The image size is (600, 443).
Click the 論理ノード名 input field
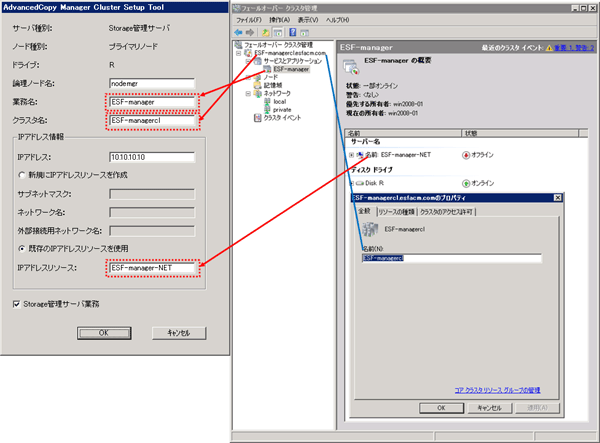click(152, 83)
